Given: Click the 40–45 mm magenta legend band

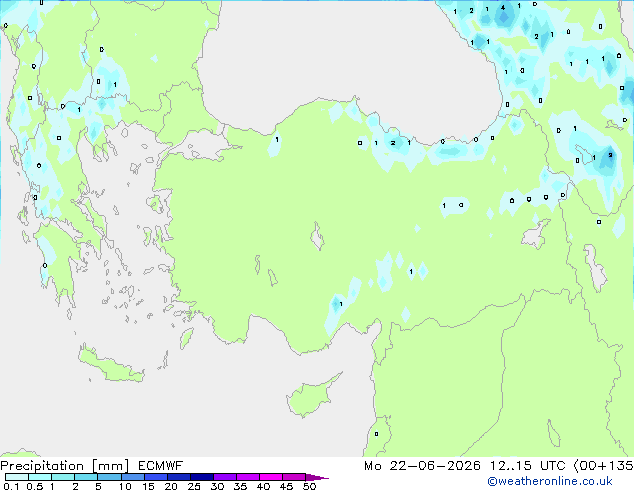Looking at the screenshot, I should [271, 477].
